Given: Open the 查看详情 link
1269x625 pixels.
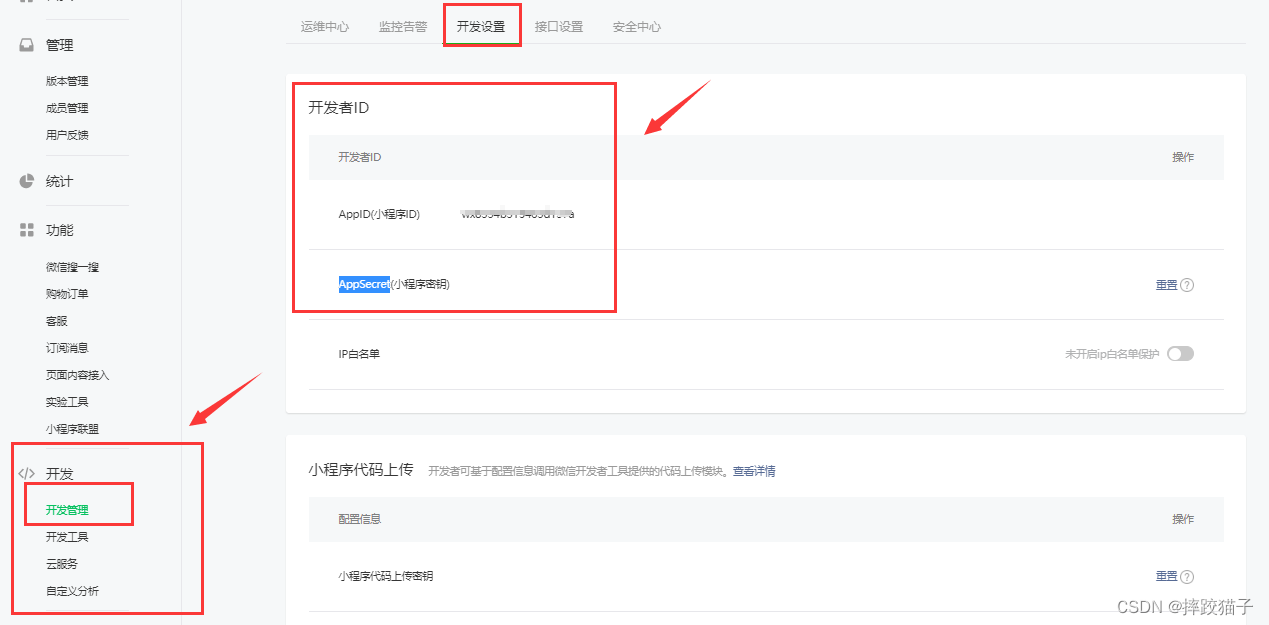Looking at the screenshot, I should click(x=754, y=471).
